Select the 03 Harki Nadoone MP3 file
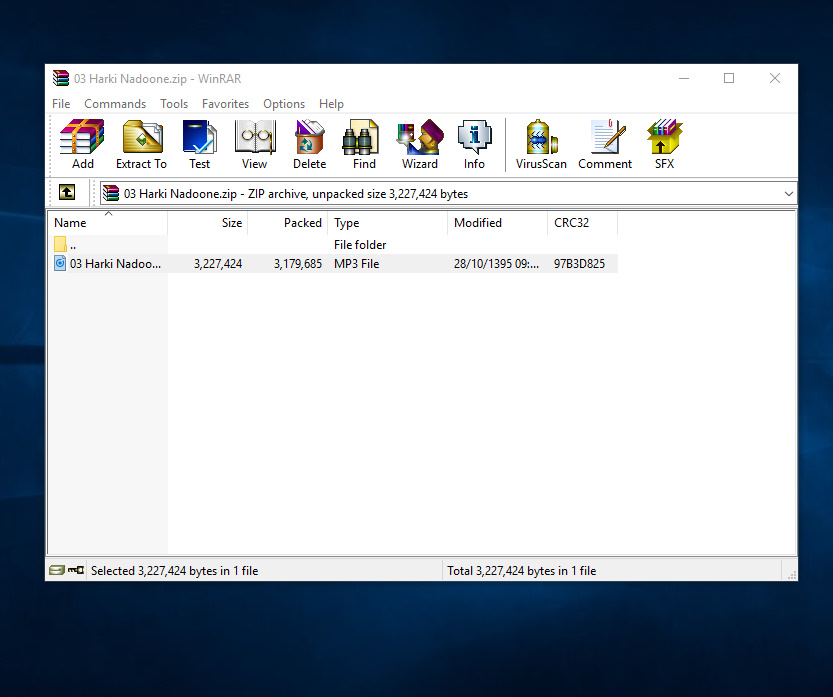This screenshot has height=697, width=833. (108, 264)
